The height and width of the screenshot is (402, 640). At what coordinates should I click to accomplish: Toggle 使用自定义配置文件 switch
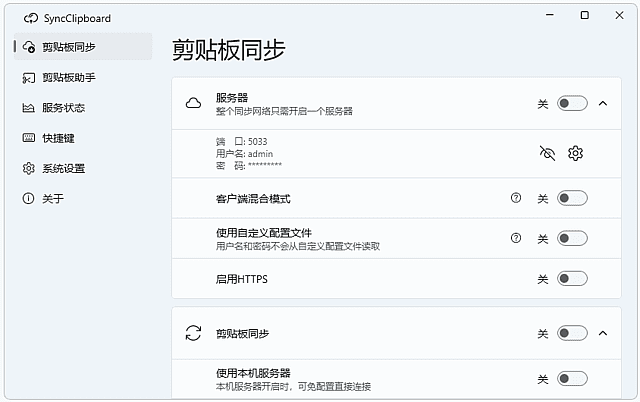[572, 238]
